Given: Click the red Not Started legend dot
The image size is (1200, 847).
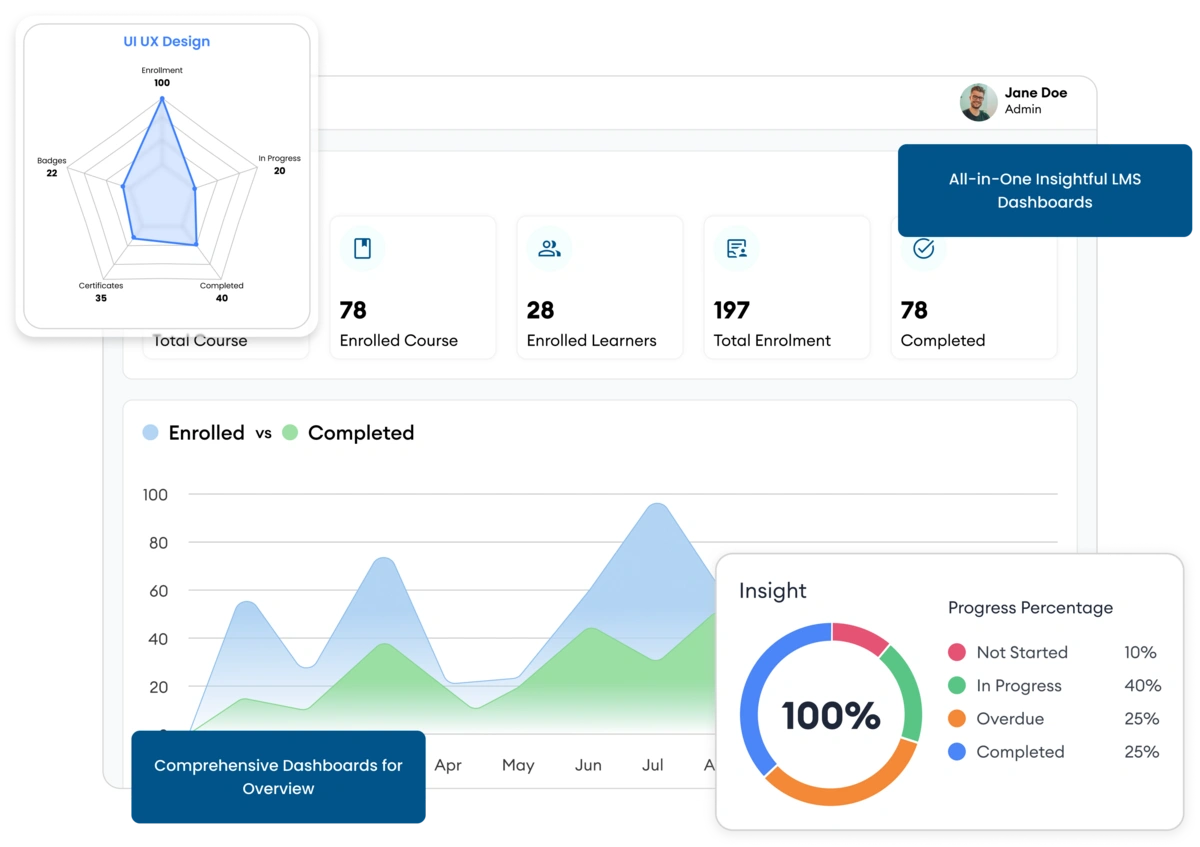Looking at the screenshot, I should coord(956,652).
